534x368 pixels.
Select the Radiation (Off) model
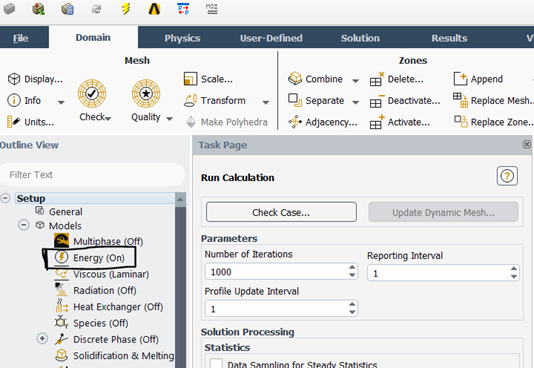click(x=95, y=290)
